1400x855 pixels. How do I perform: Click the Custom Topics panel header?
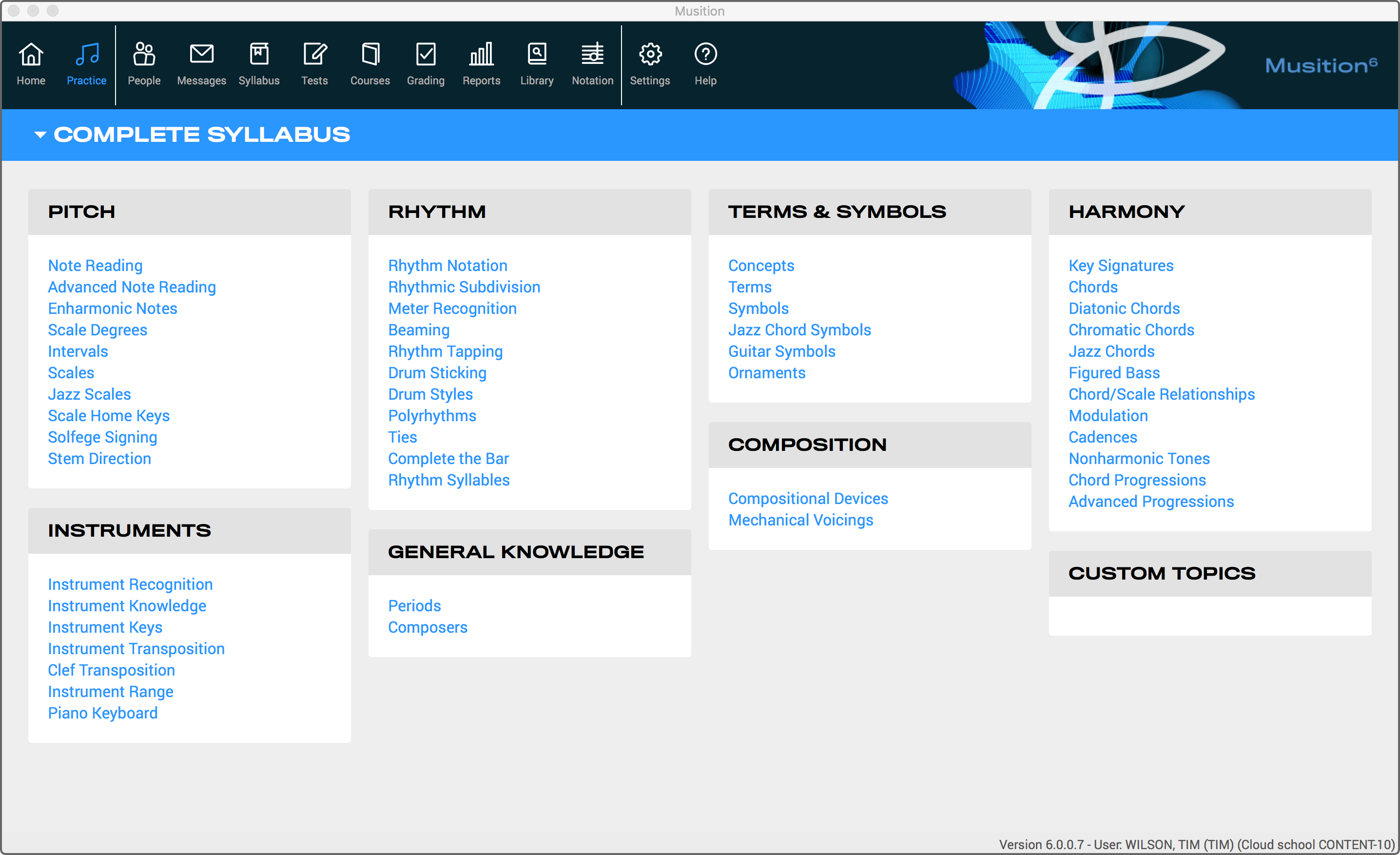pos(1161,573)
